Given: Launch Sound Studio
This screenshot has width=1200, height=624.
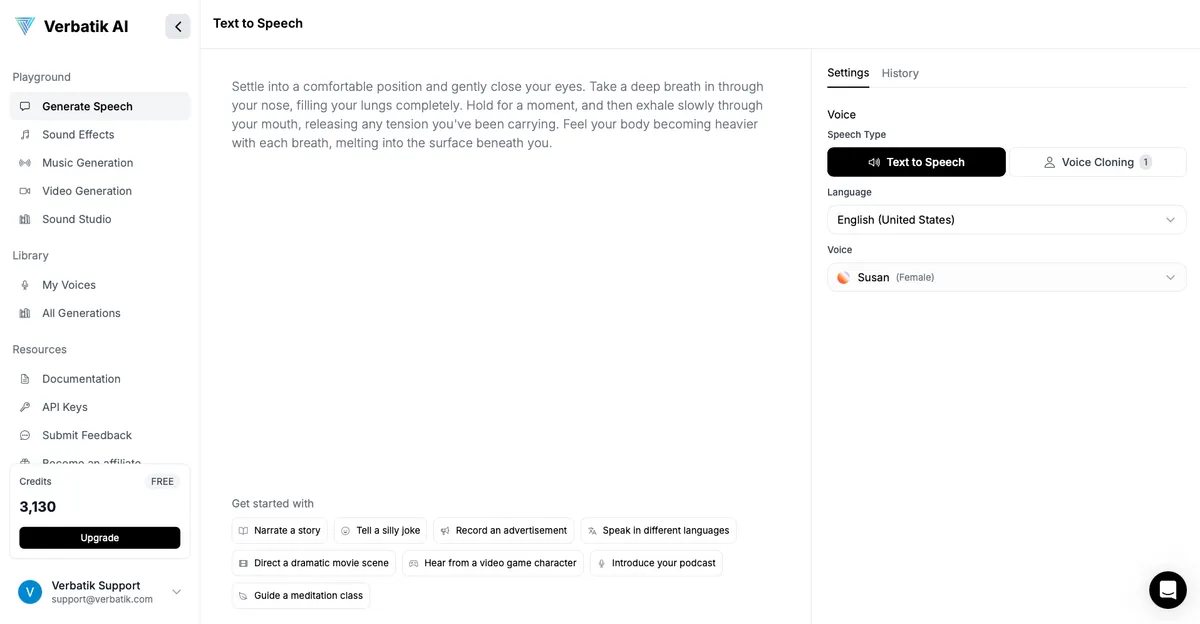Looking at the screenshot, I should tap(77, 218).
